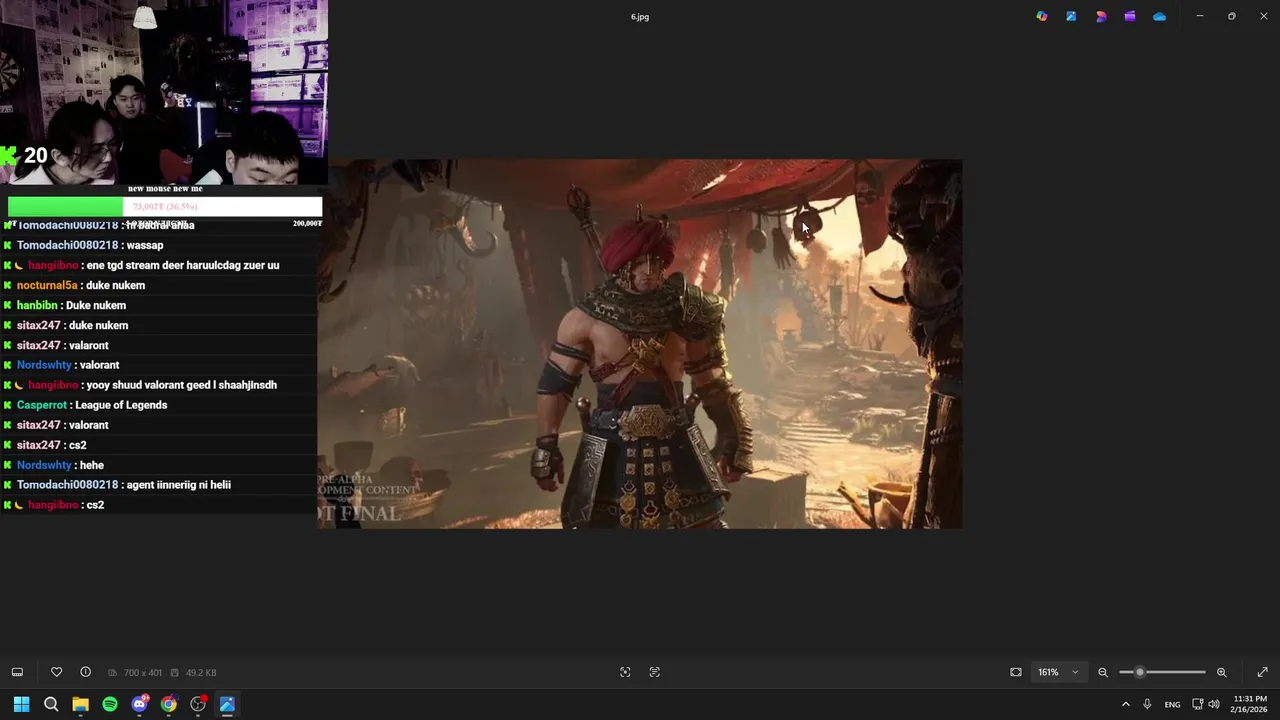This screenshot has width=1280, height=720.
Task: Open the OneDrive cloud icon in title bar
Action: pos(1160,16)
